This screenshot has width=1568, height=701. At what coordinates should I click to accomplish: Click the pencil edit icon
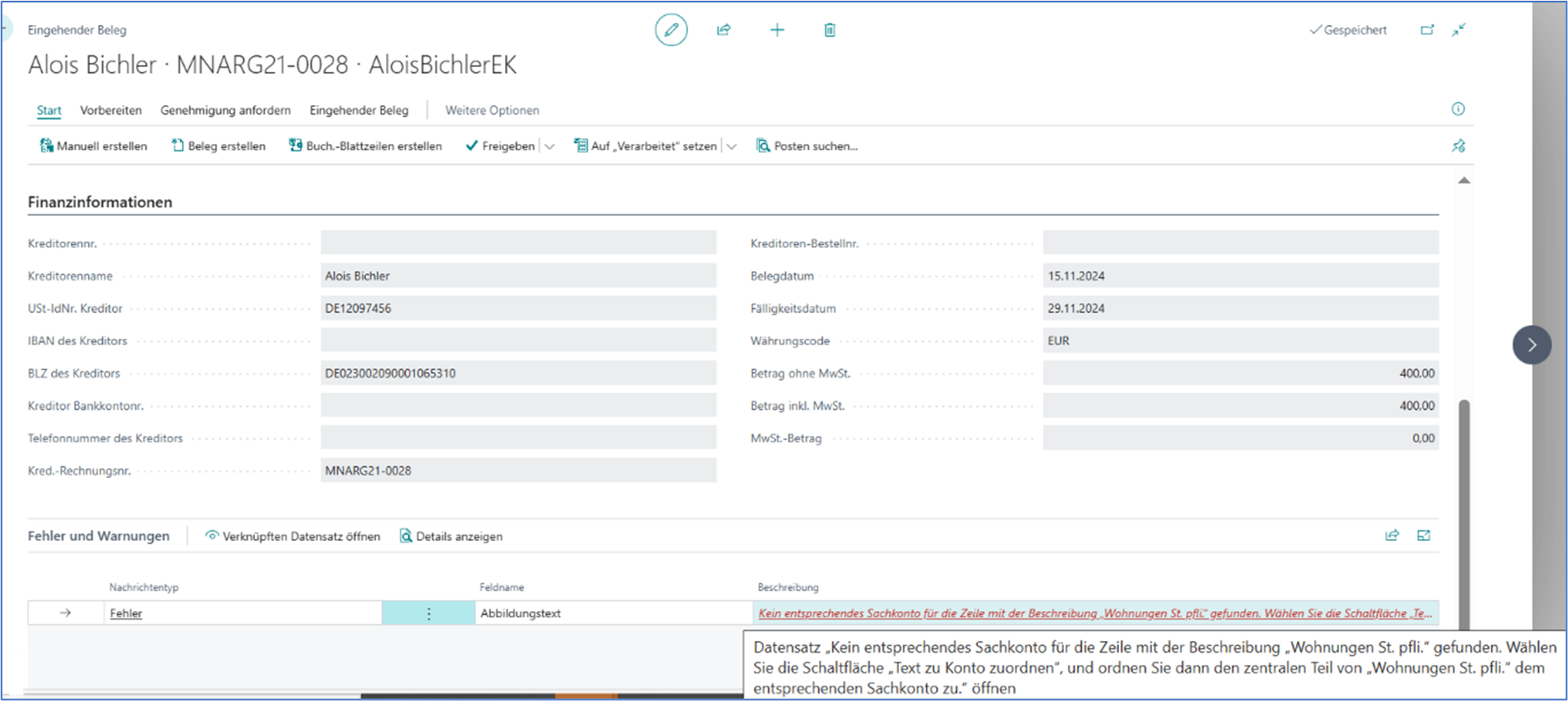coord(671,30)
